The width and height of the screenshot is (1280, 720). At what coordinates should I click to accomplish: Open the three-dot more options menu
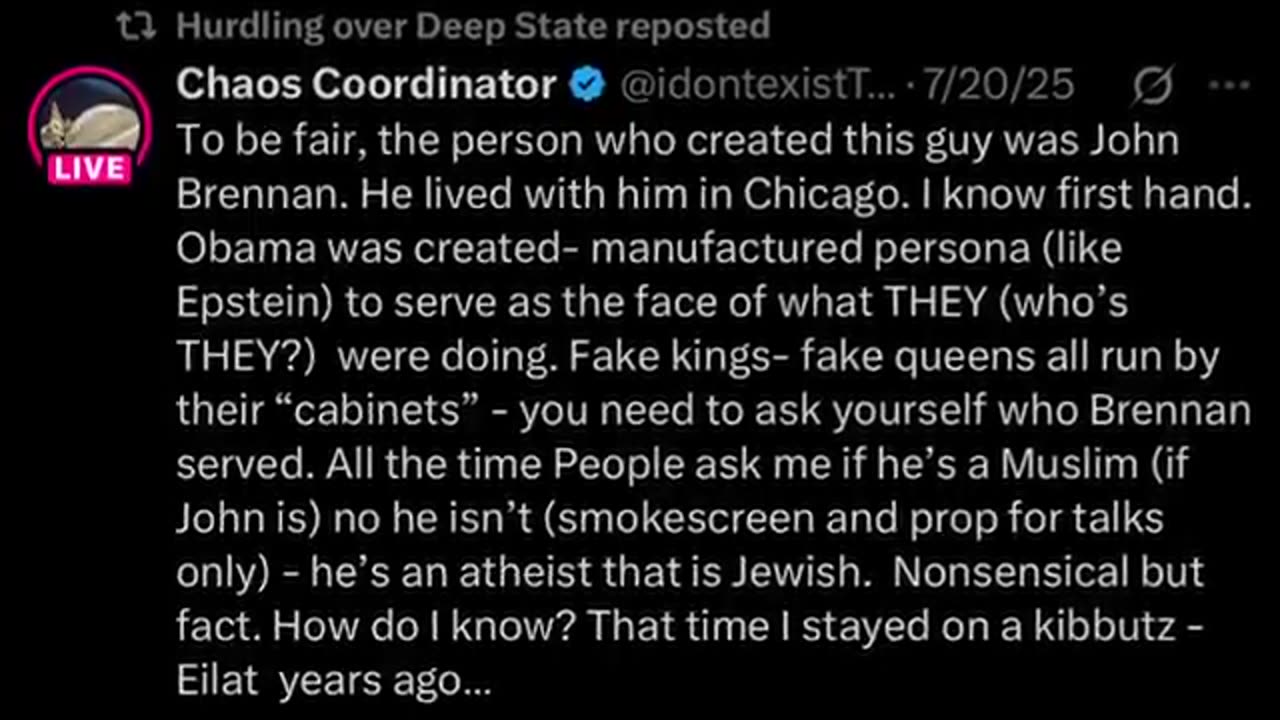tap(1229, 87)
